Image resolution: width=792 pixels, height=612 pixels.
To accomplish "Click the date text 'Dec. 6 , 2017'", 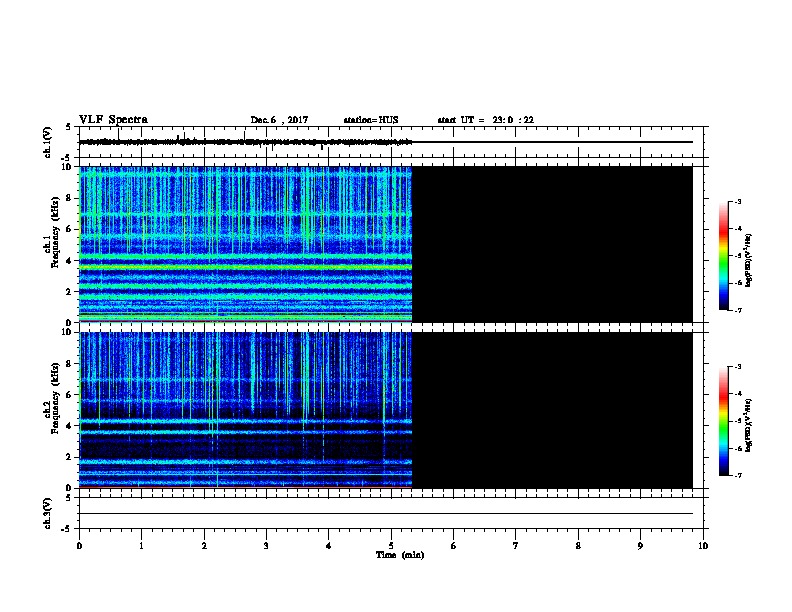I will [x=279, y=120].
